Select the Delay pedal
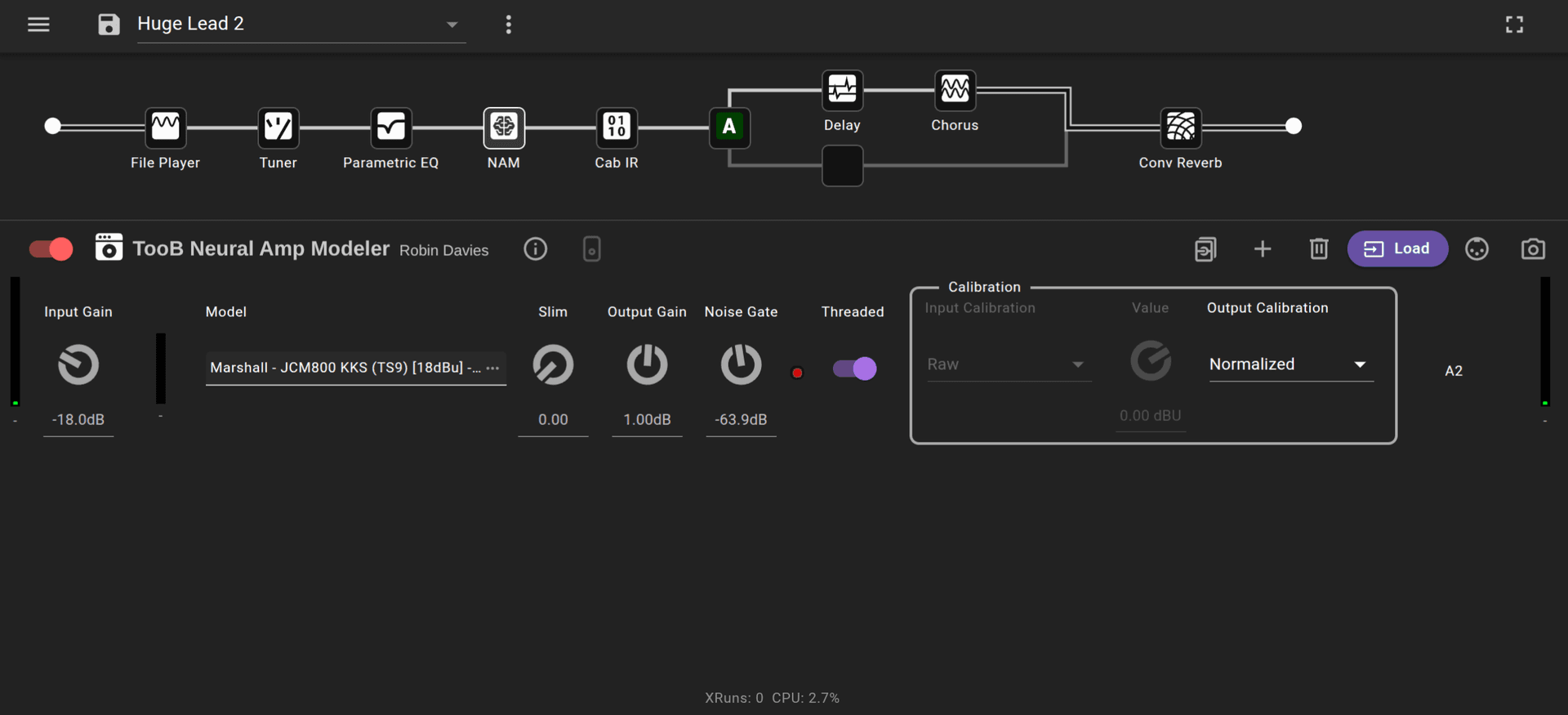Image resolution: width=1568 pixels, height=715 pixels. point(842,90)
